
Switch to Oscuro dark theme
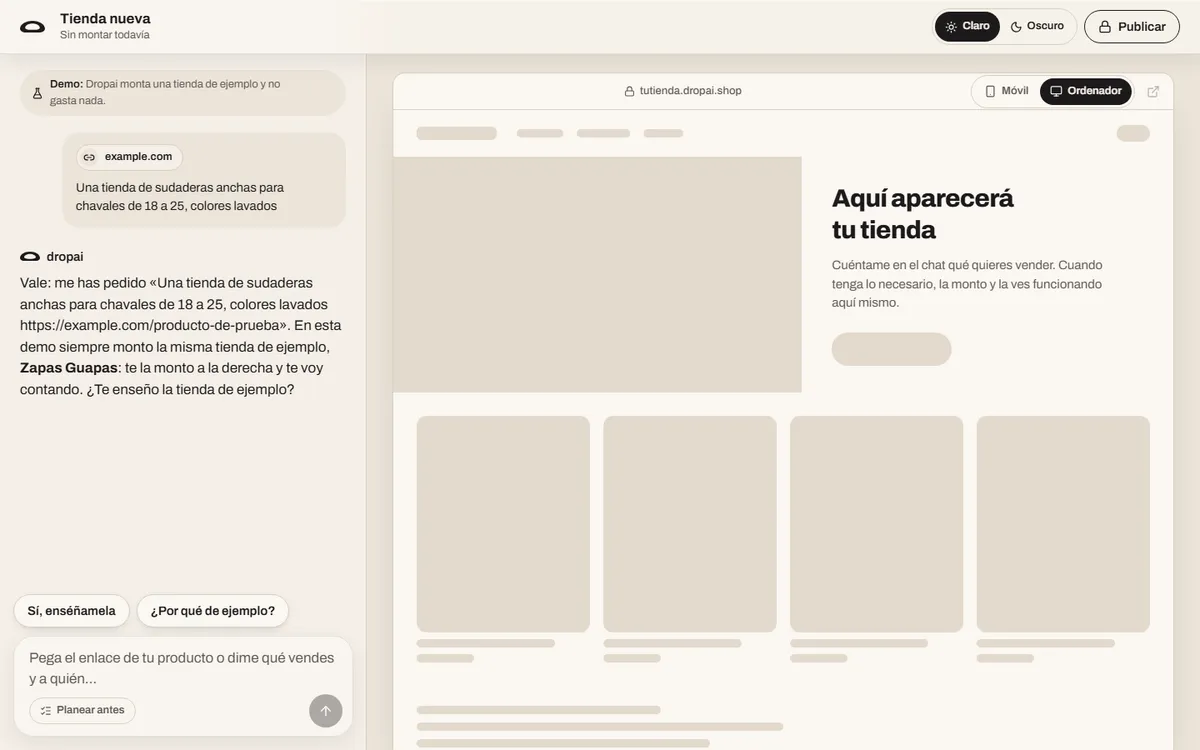point(1037,26)
